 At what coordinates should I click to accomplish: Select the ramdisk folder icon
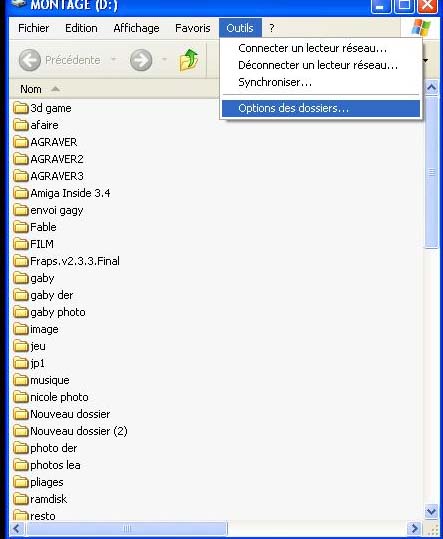pyautogui.click(x=21, y=499)
